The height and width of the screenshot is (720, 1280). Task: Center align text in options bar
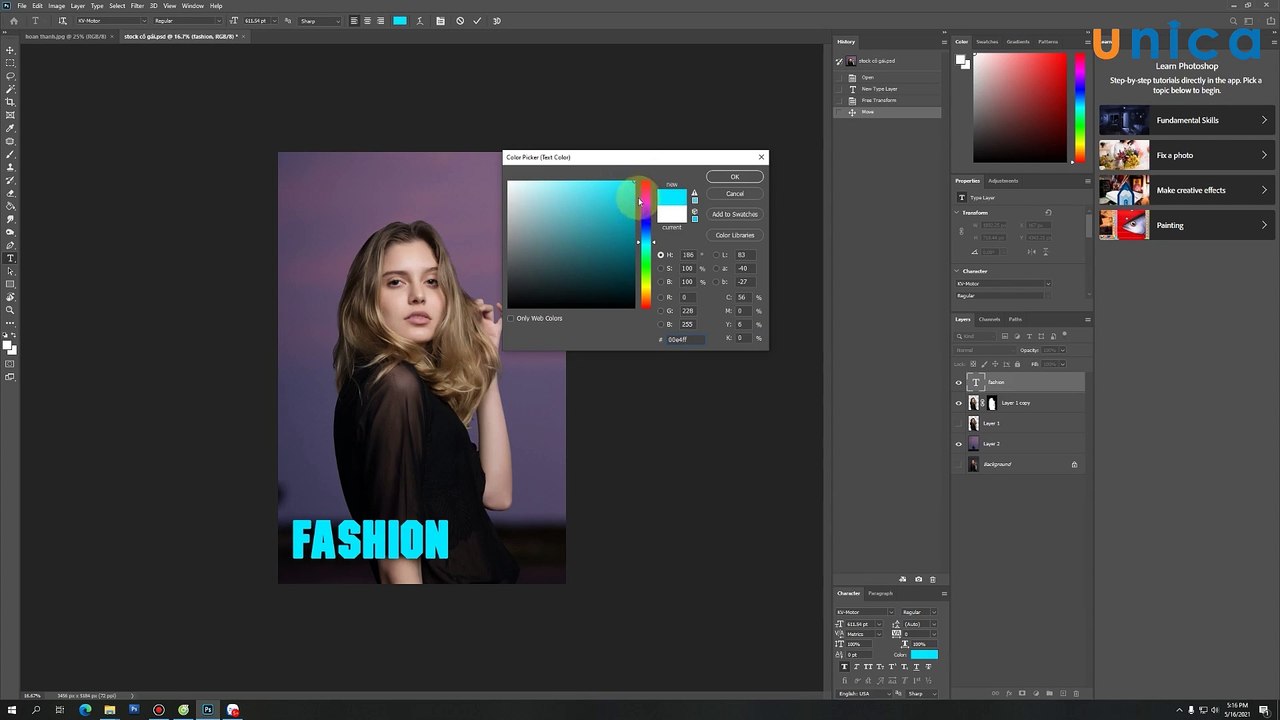point(367,20)
